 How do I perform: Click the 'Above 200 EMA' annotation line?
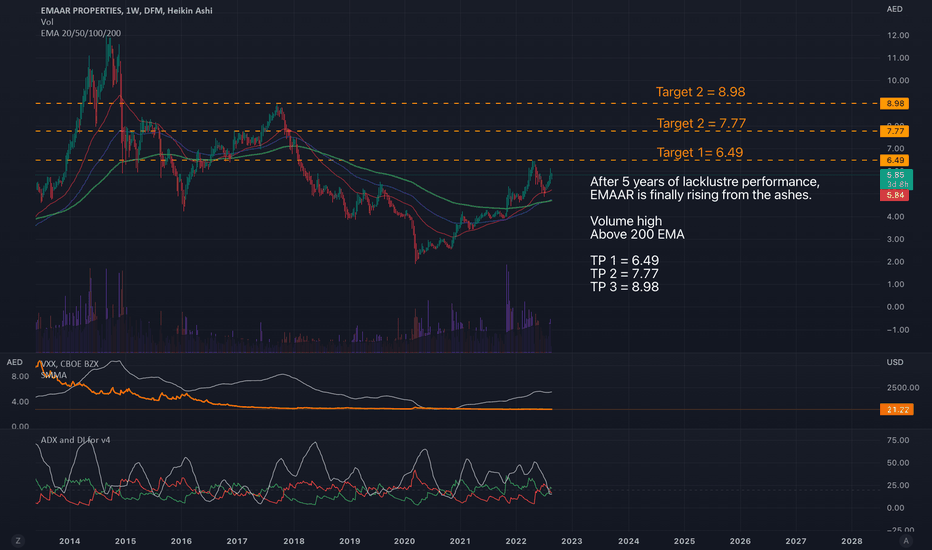tap(637, 234)
